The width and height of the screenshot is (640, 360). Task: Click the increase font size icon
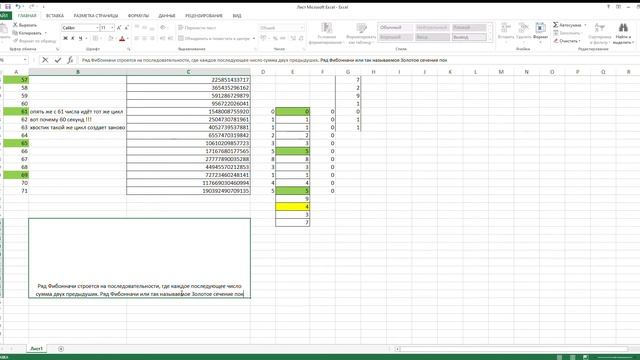point(119,28)
